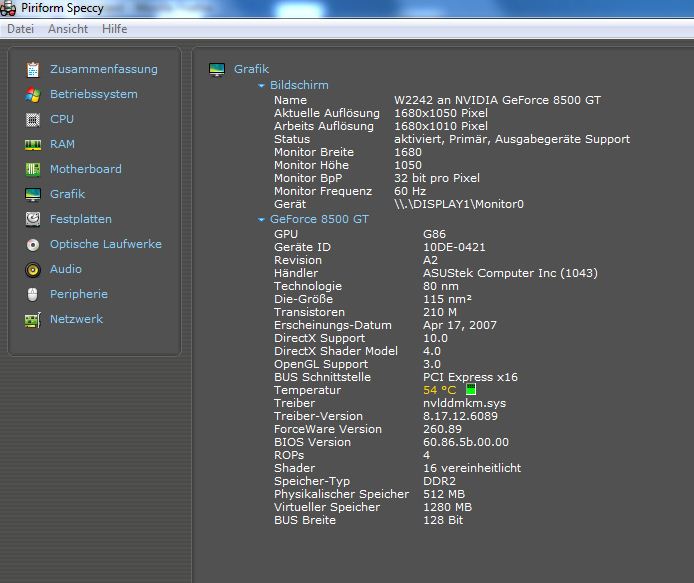Screen dimensions: 694x583
Task: Open the Hilfe menu
Action: pyautogui.click(x=115, y=29)
